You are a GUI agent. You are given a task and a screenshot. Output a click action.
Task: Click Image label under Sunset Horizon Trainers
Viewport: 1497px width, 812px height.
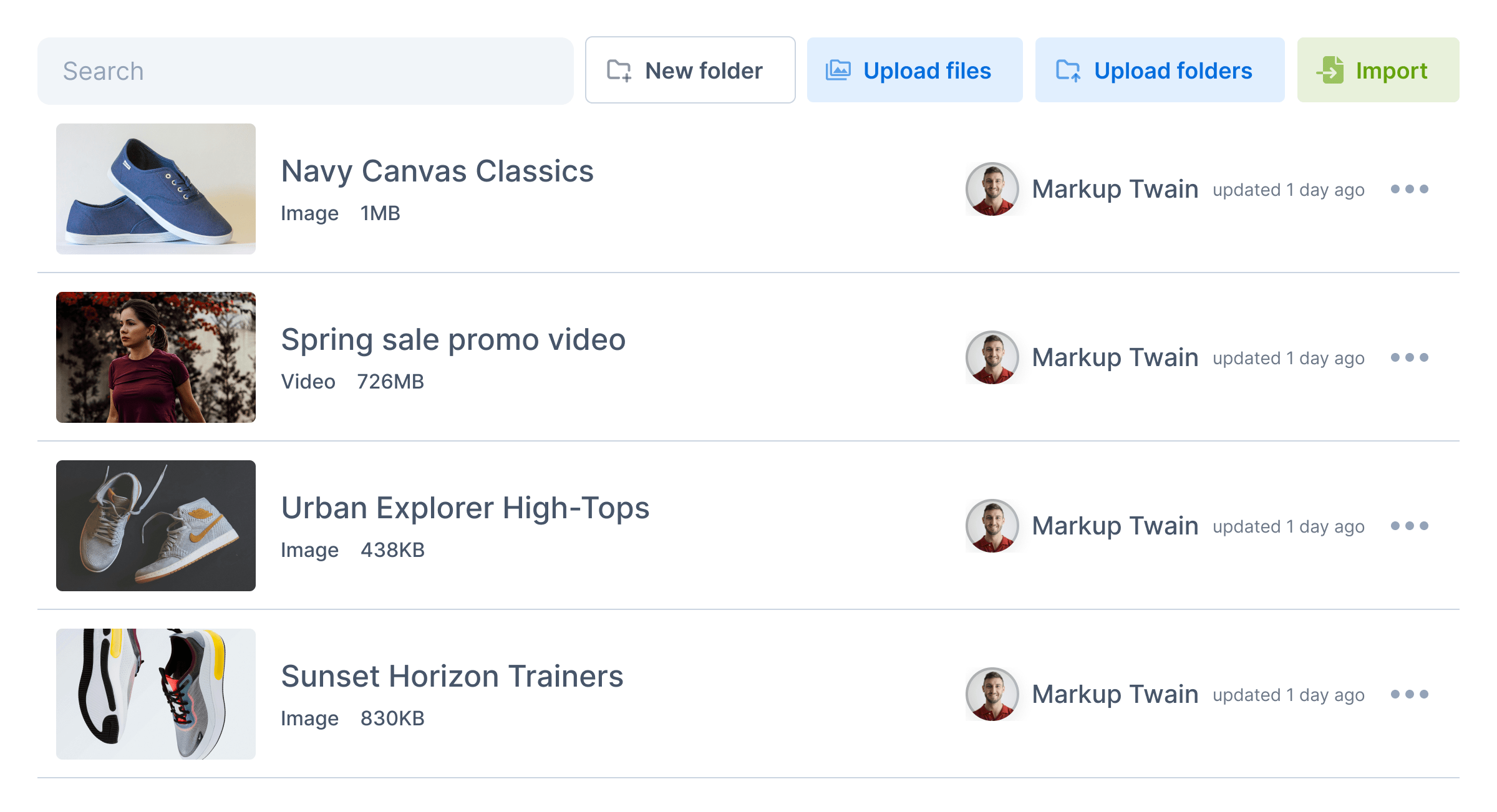309,719
